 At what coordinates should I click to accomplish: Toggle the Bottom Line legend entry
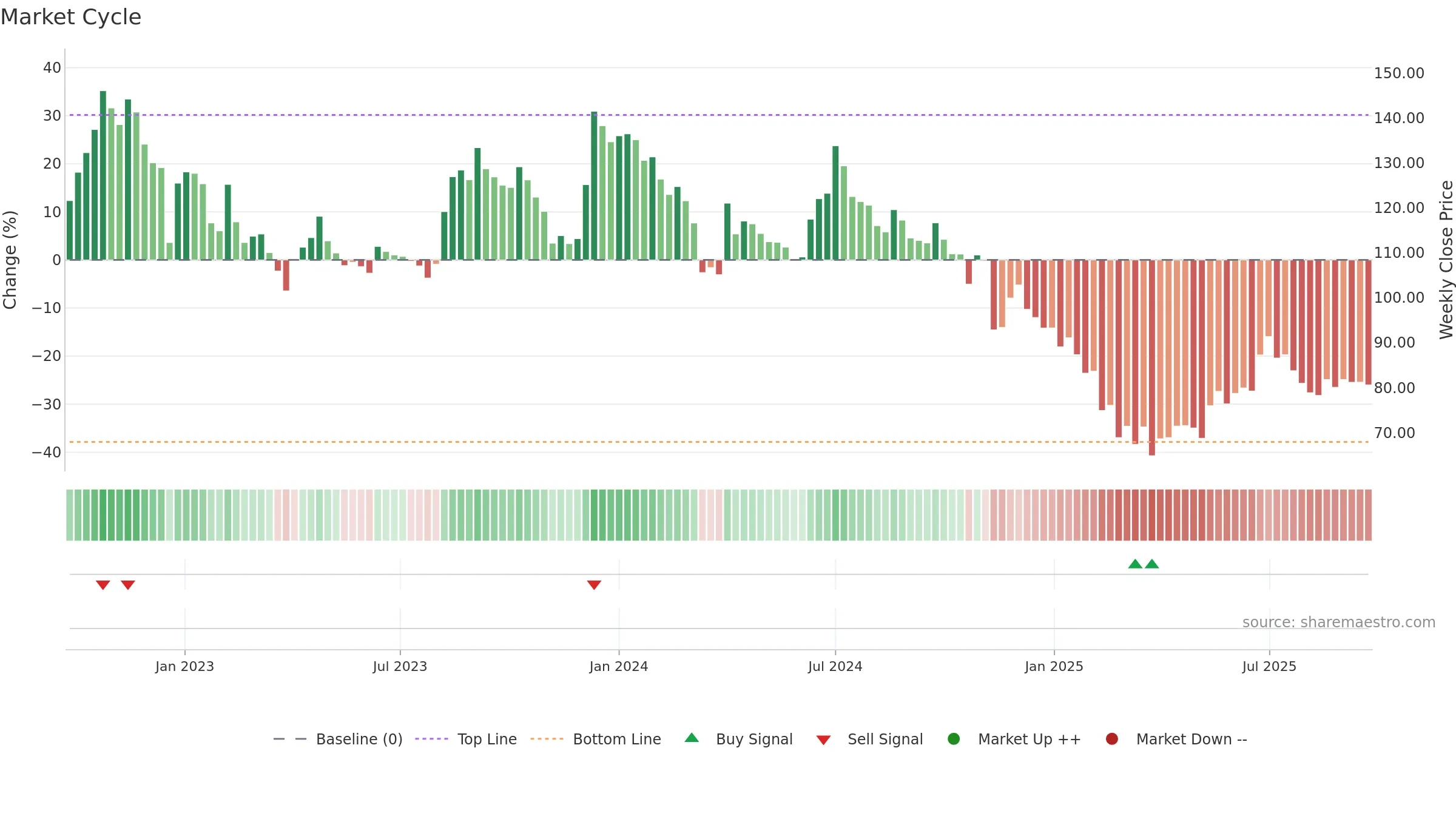(x=596, y=739)
